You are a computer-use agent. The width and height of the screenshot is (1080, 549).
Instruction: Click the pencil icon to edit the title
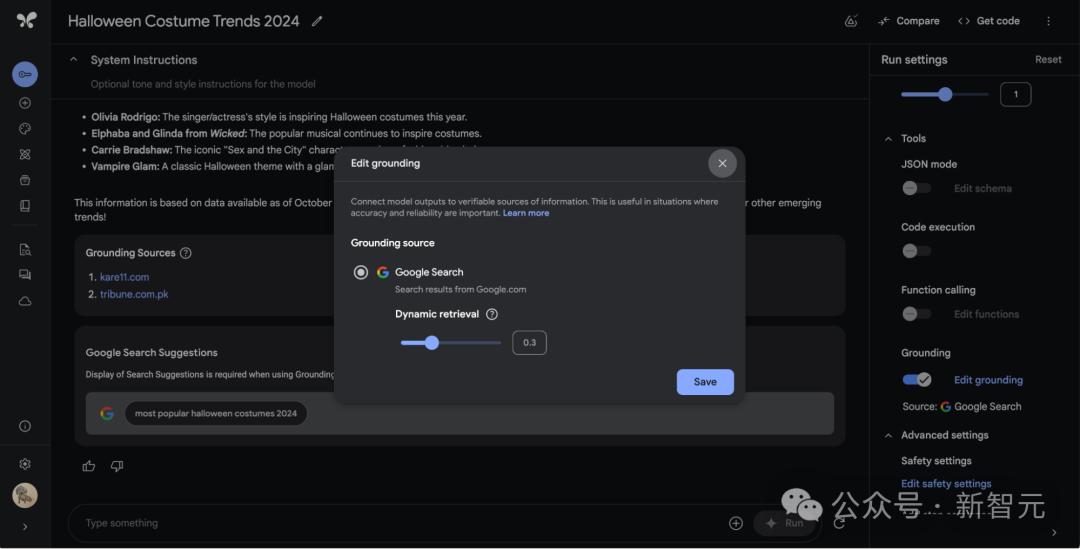tap(317, 21)
